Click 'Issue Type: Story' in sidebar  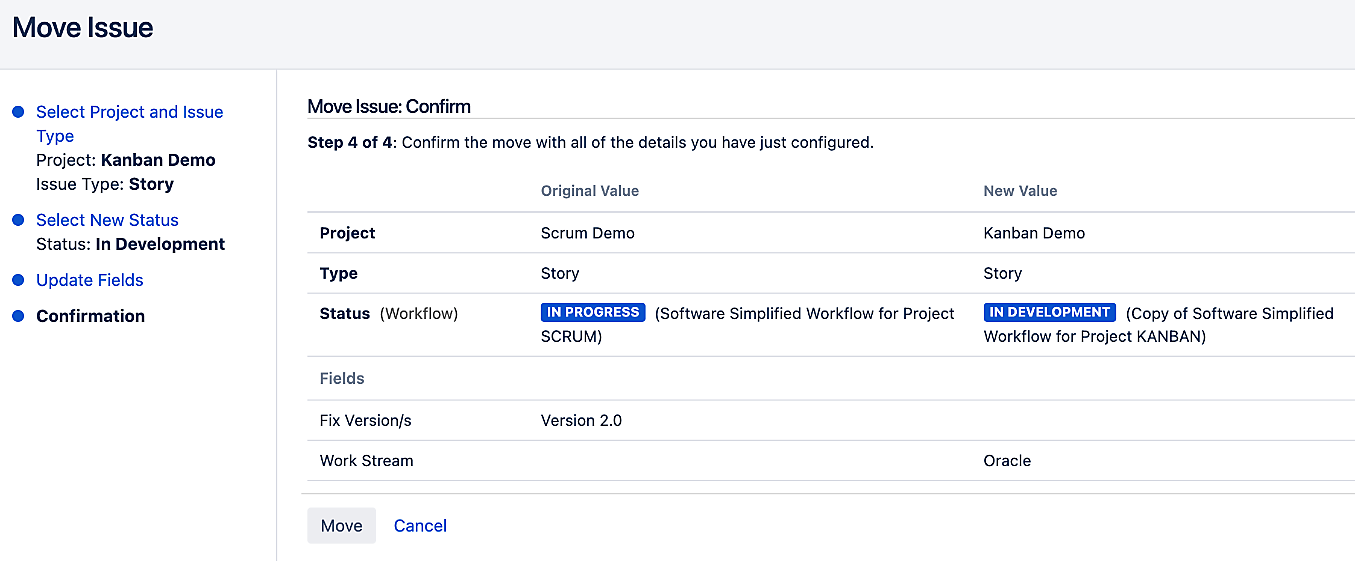click(105, 184)
